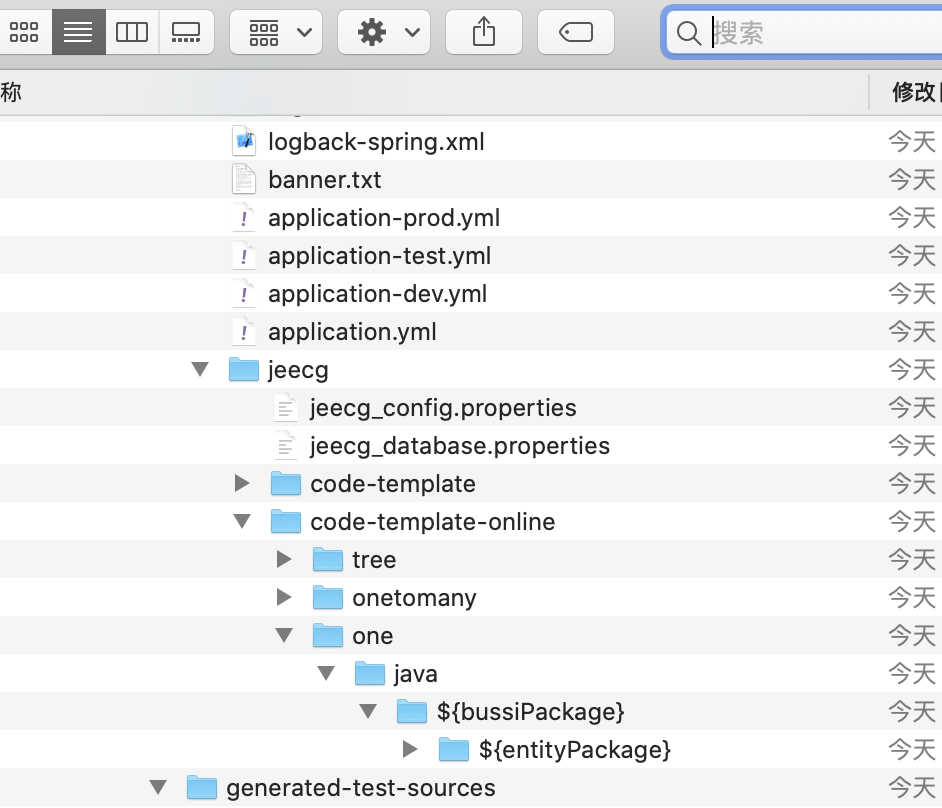Screen dimensions: 942x808
Task: Click the tree folder icon
Action: (328, 559)
